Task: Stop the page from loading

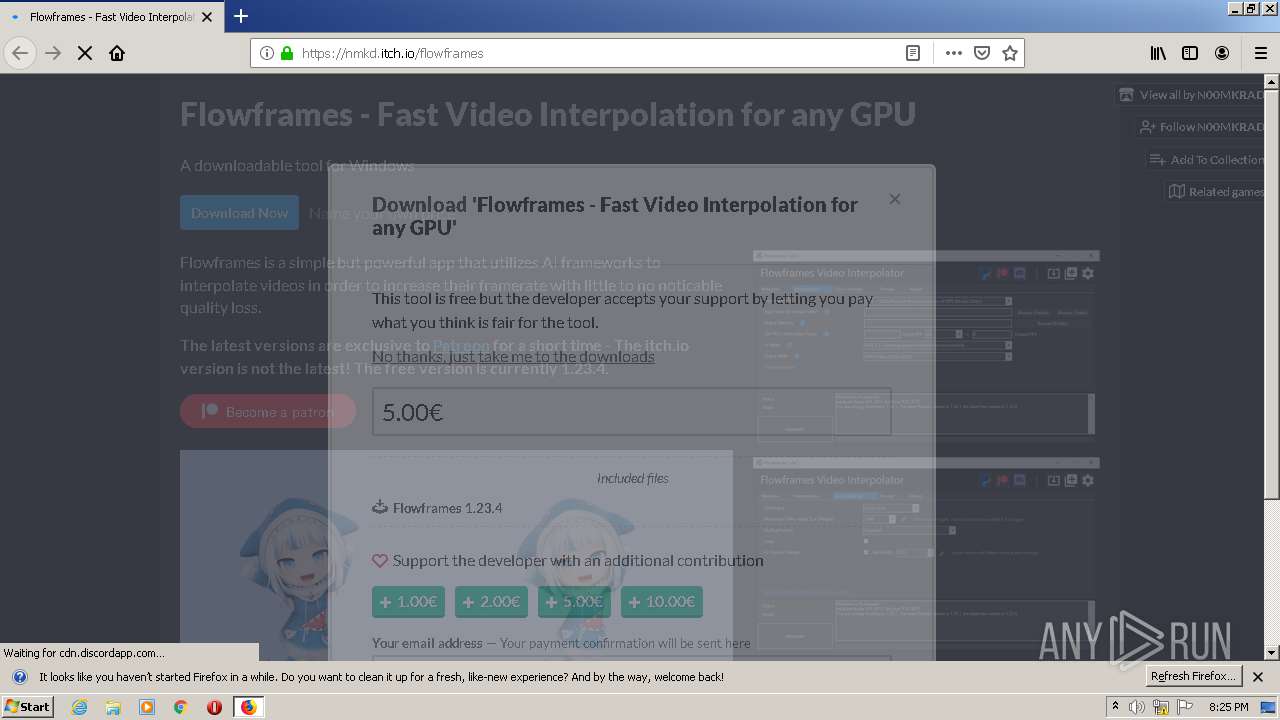Action: pos(85,53)
